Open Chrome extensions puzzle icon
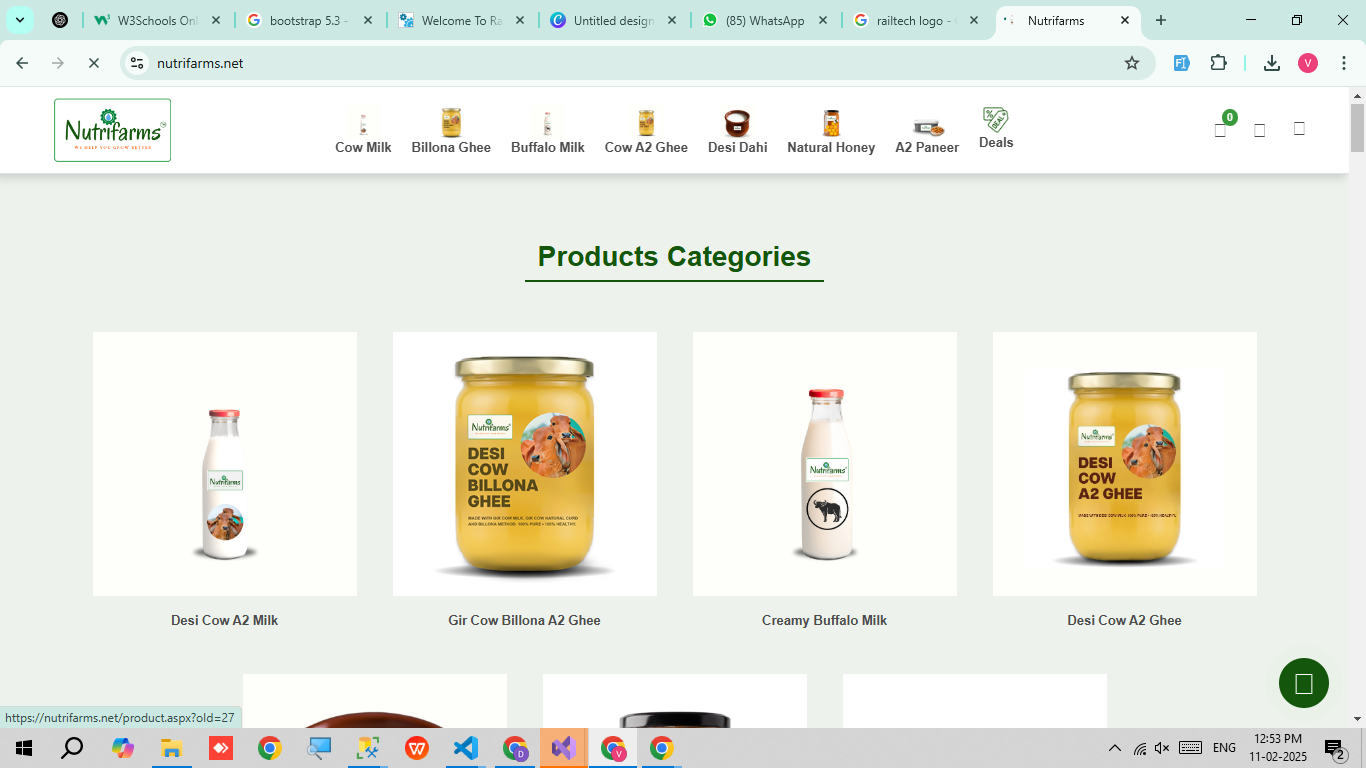This screenshot has width=1366, height=768. [x=1218, y=63]
